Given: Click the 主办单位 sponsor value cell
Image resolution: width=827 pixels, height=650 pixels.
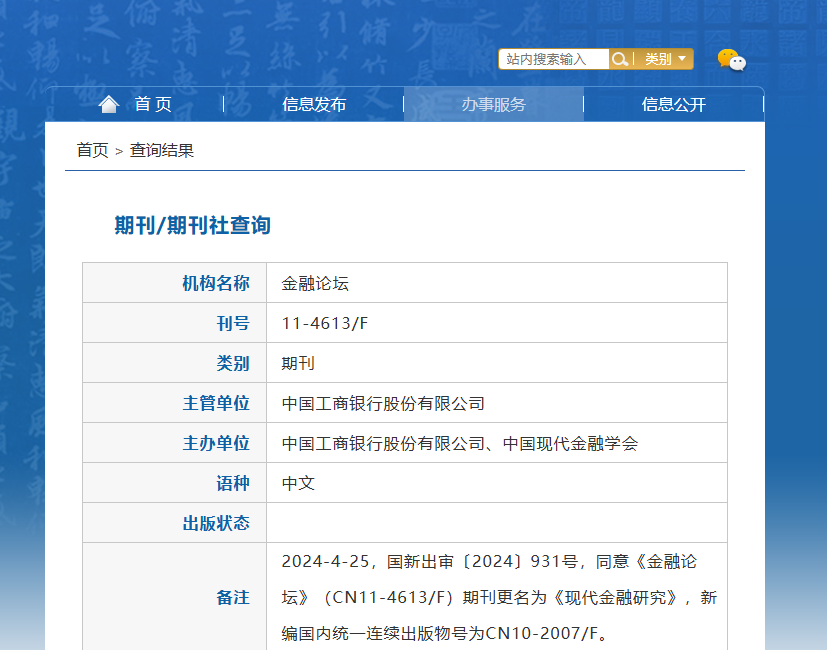Looking at the screenshot, I should pyautogui.click(x=497, y=443).
